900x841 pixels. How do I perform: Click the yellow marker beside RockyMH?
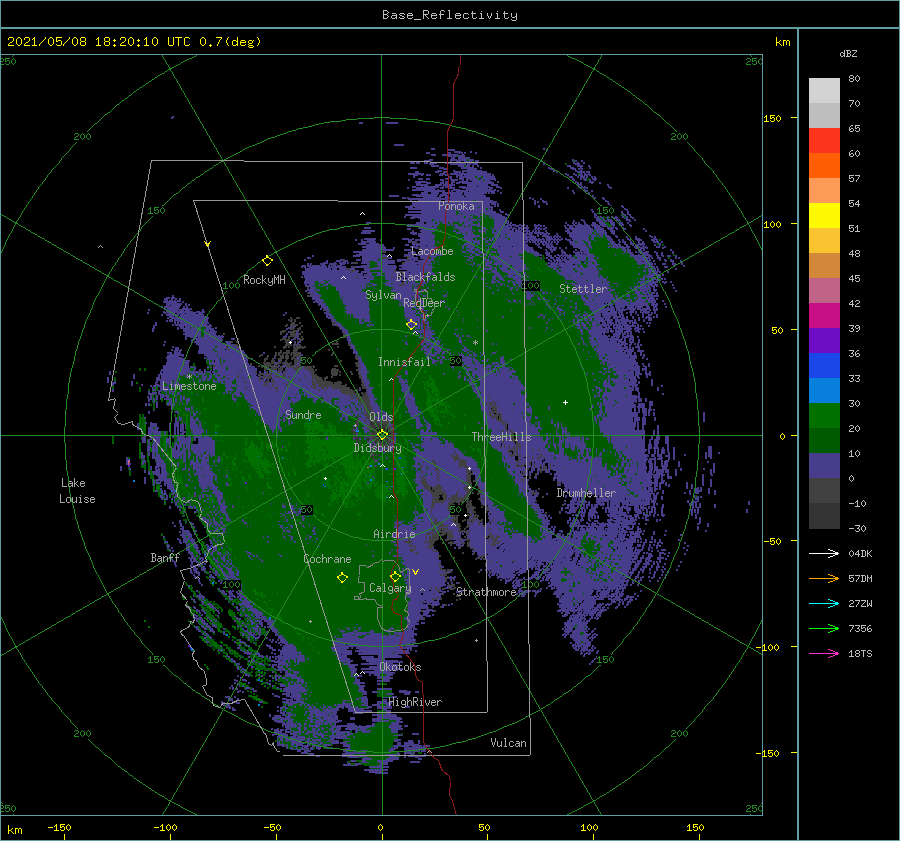click(267, 261)
